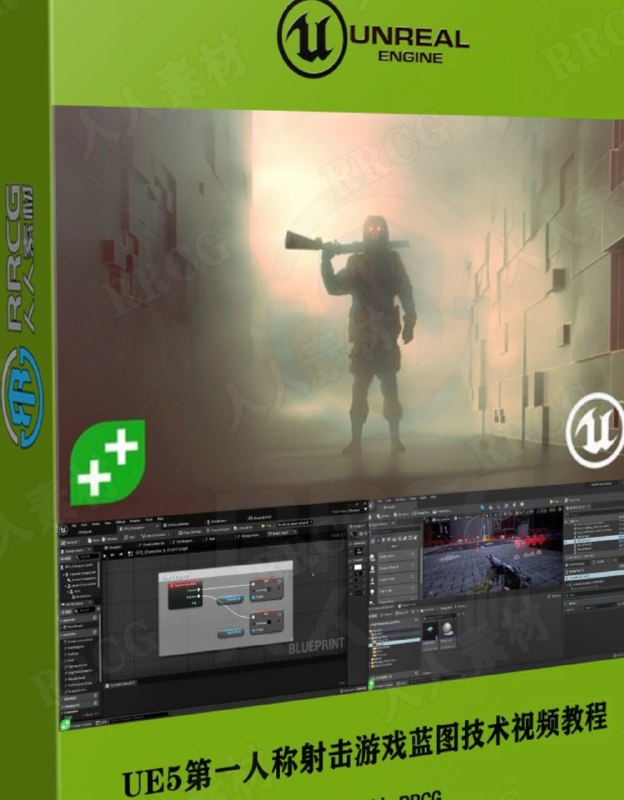624x800 pixels.
Task: Select the red event node in the graph
Action: (x=185, y=594)
